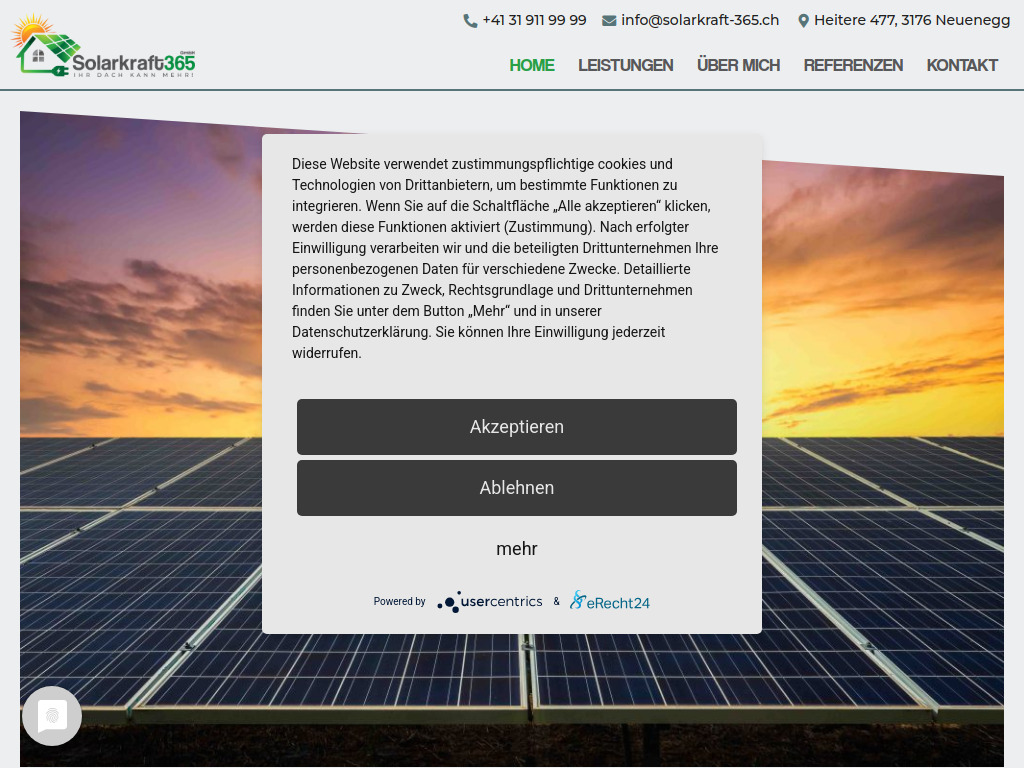Click the location pin icon in header
The height and width of the screenshot is (768, 1024).
pos(803,19)
